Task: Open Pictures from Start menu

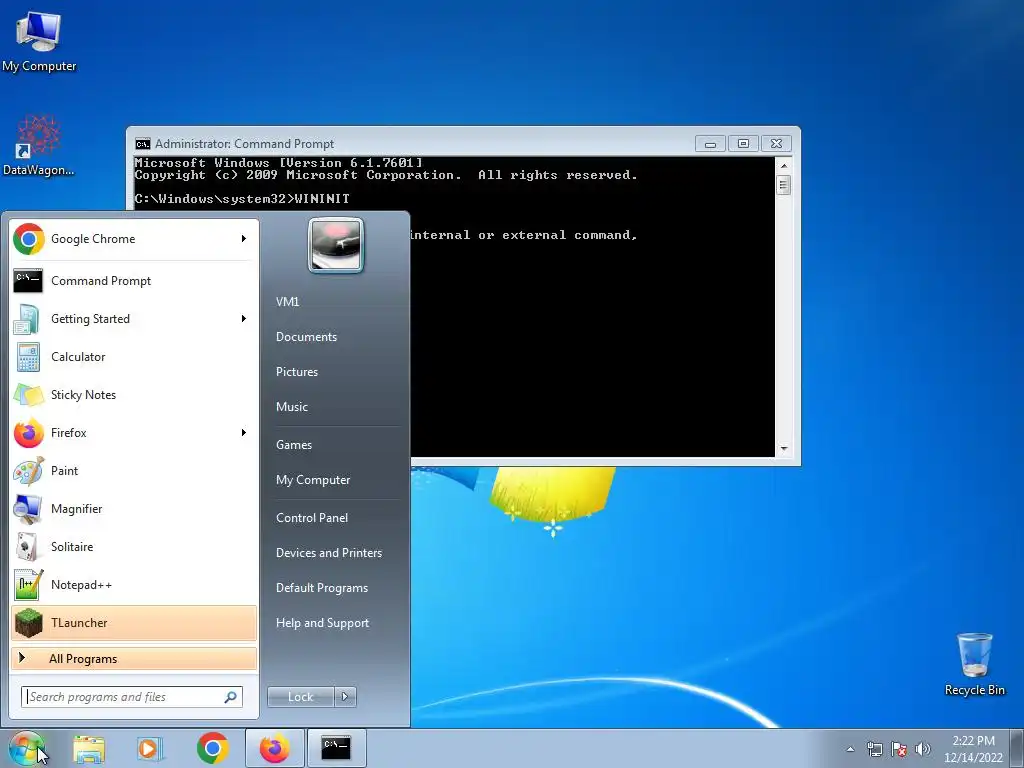Action: (297, 372)
